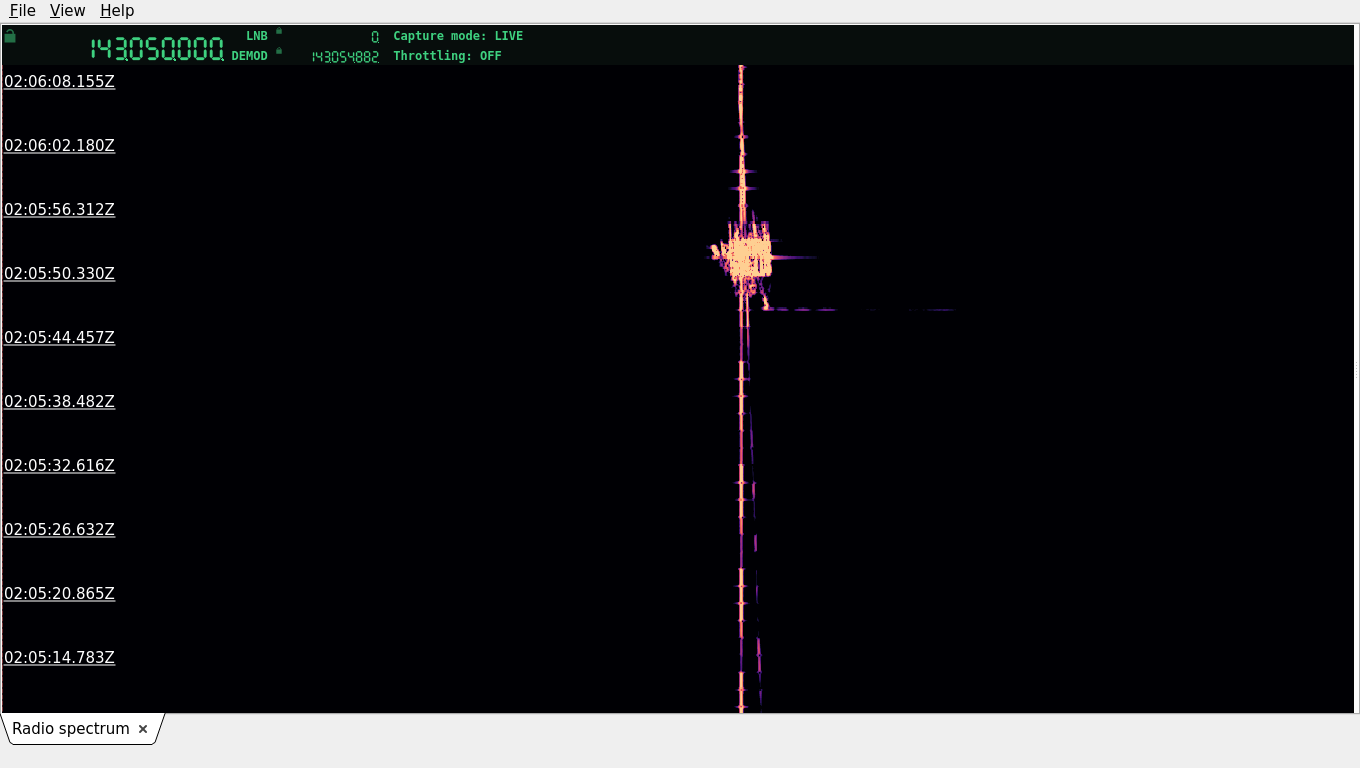
Task: Click timestamp 02:05:20.865Z
Action: click(x=59, y=594)
